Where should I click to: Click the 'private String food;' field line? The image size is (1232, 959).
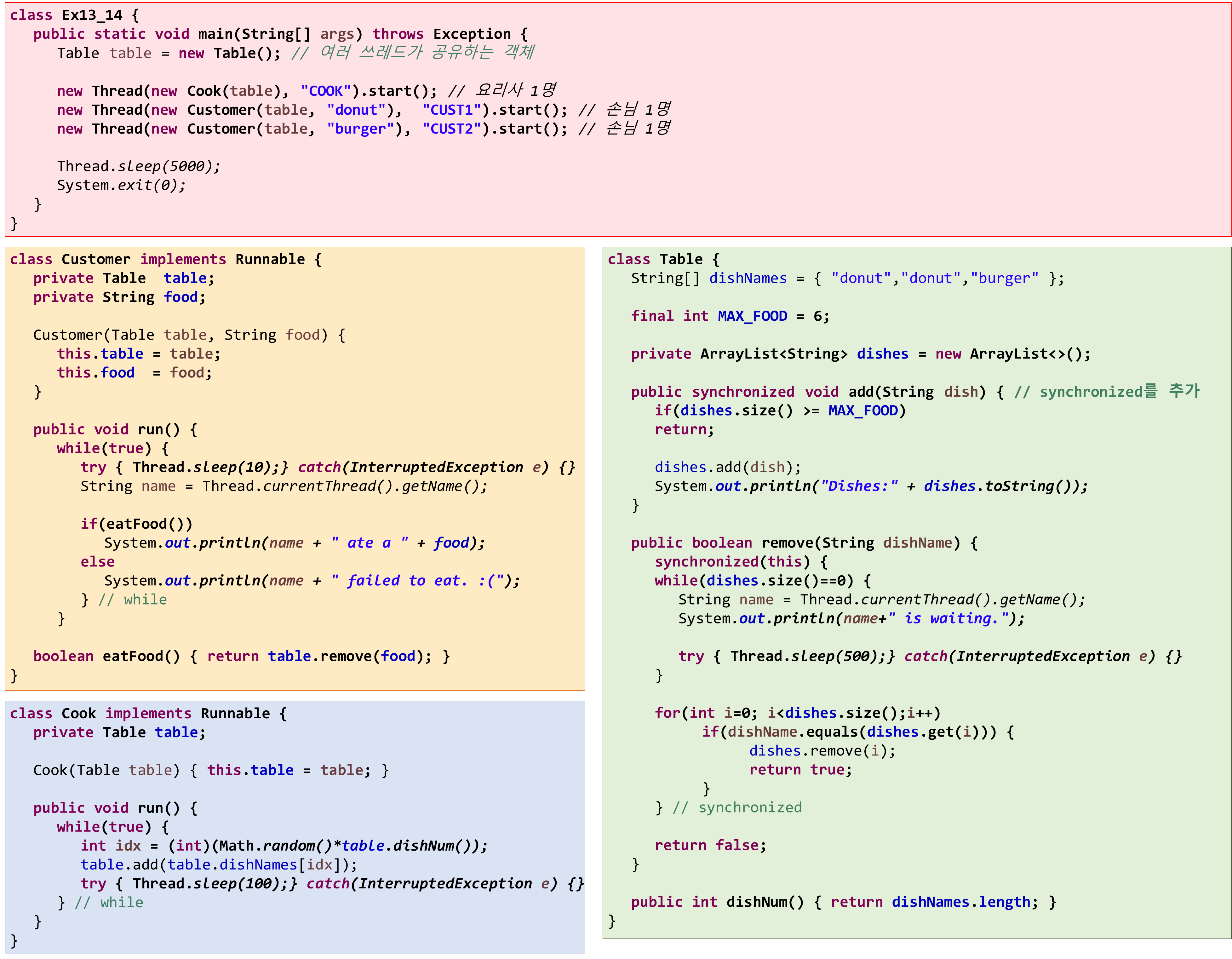click(120, 297)
